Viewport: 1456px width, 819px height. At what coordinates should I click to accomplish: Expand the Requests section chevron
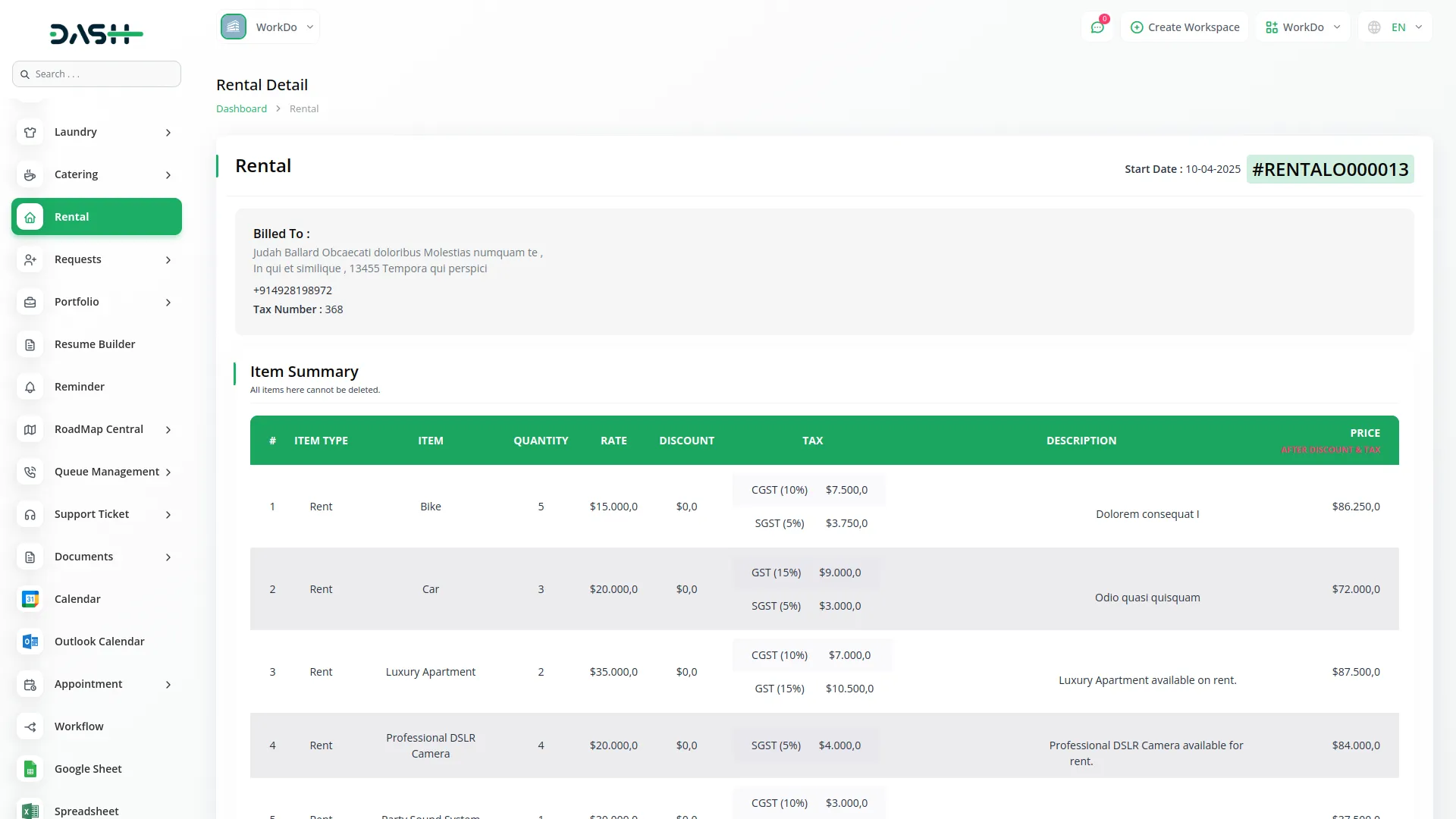(168, 259)
